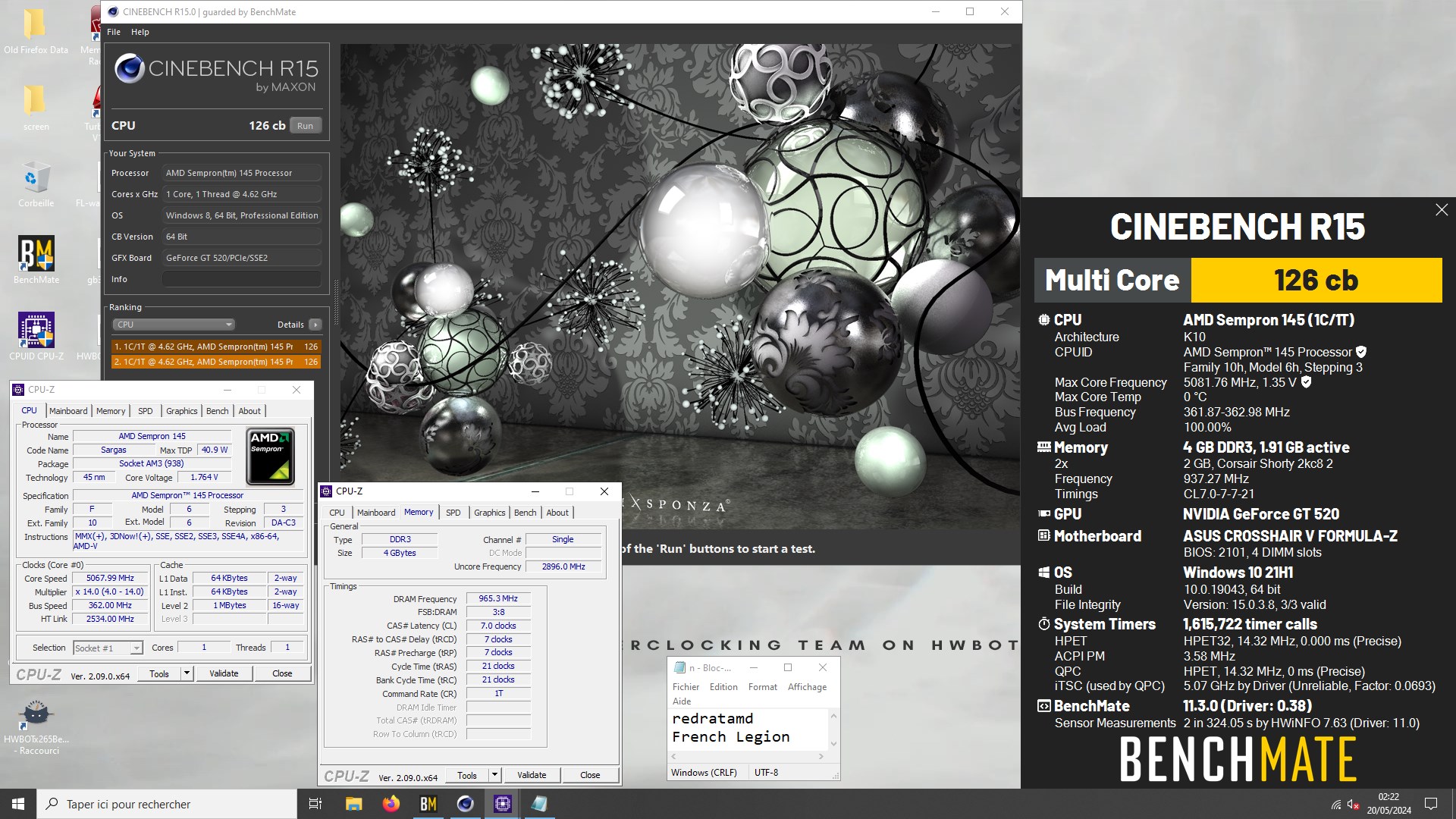Open the Corbeille recycle bin icon
The width and height of the screenshot is (1456, 819).
pos(36,184)
